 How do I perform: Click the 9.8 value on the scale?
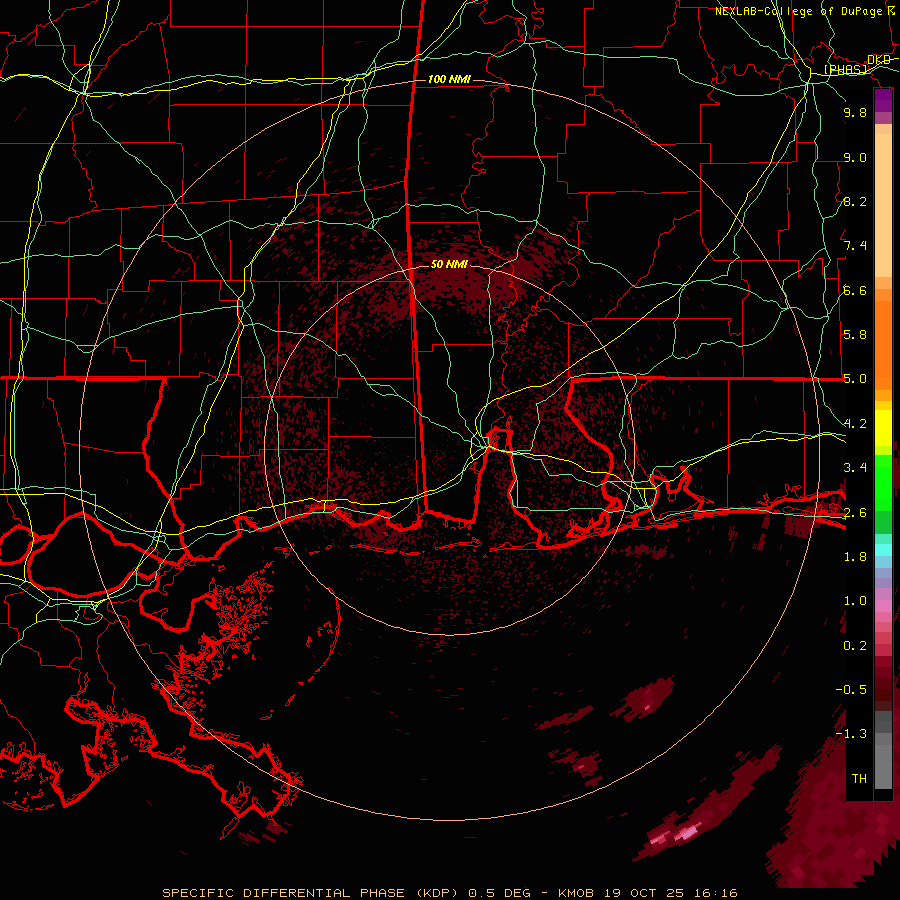tap(855, 112)
